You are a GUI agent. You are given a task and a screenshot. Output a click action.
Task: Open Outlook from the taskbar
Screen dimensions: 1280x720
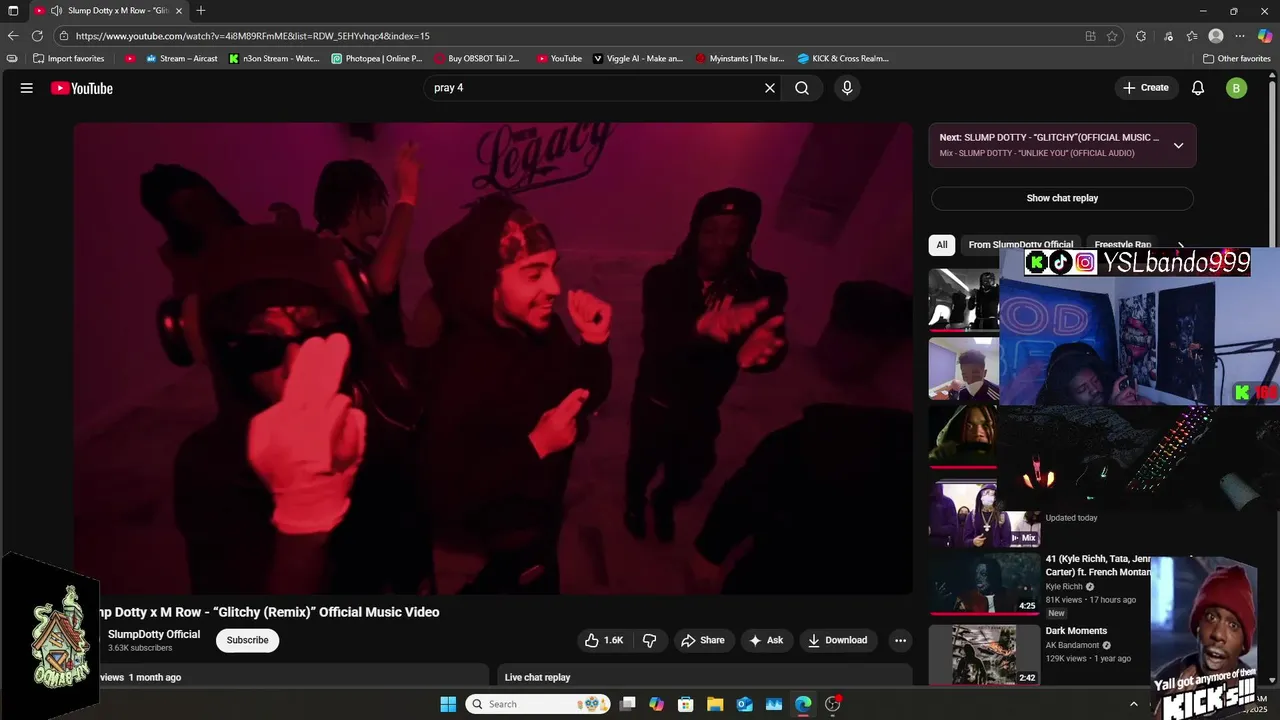tap(745, 704)
